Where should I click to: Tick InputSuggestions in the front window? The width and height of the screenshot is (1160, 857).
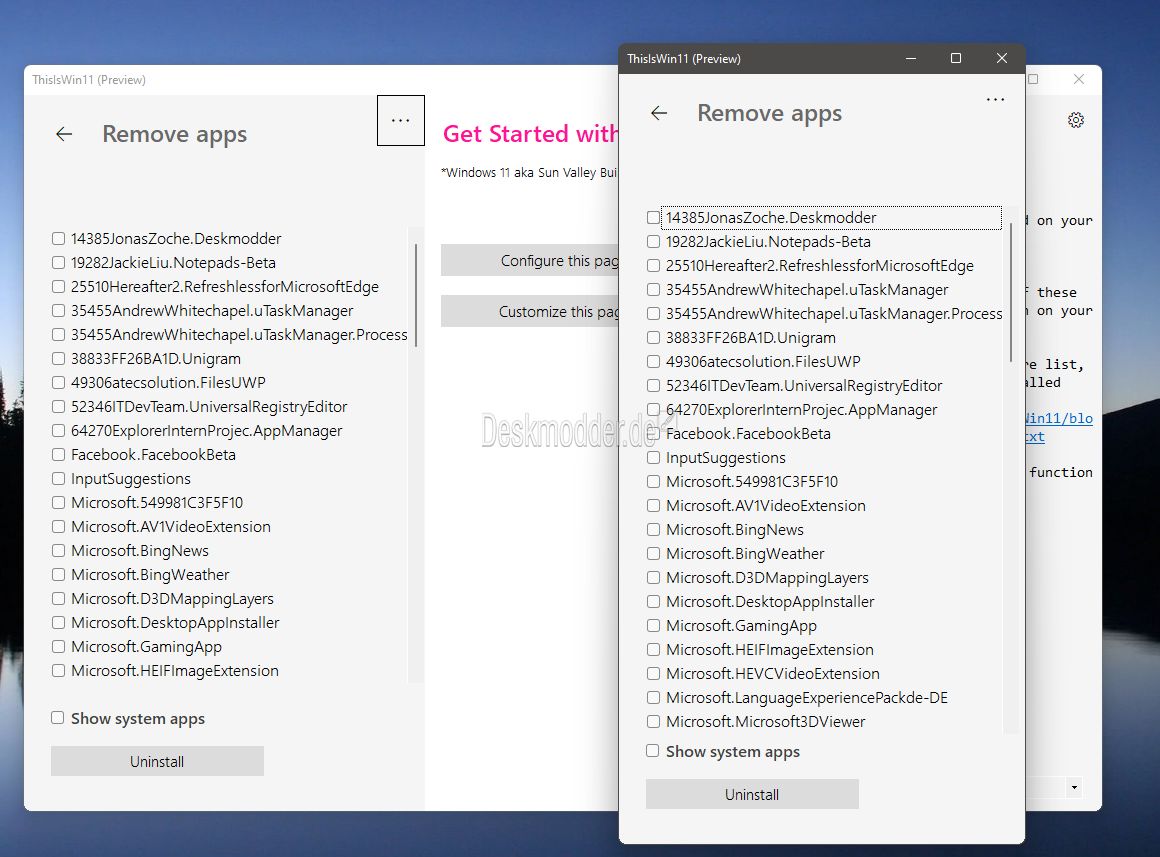pos(653,457)
